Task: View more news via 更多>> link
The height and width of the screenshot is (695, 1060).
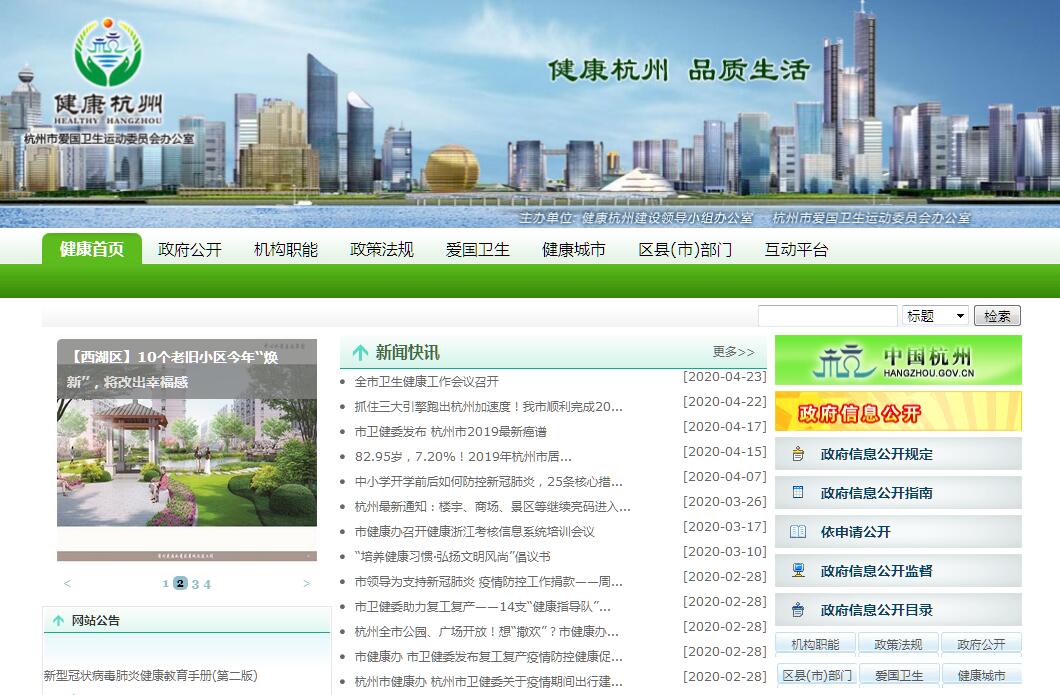Action: click(733, 352)
